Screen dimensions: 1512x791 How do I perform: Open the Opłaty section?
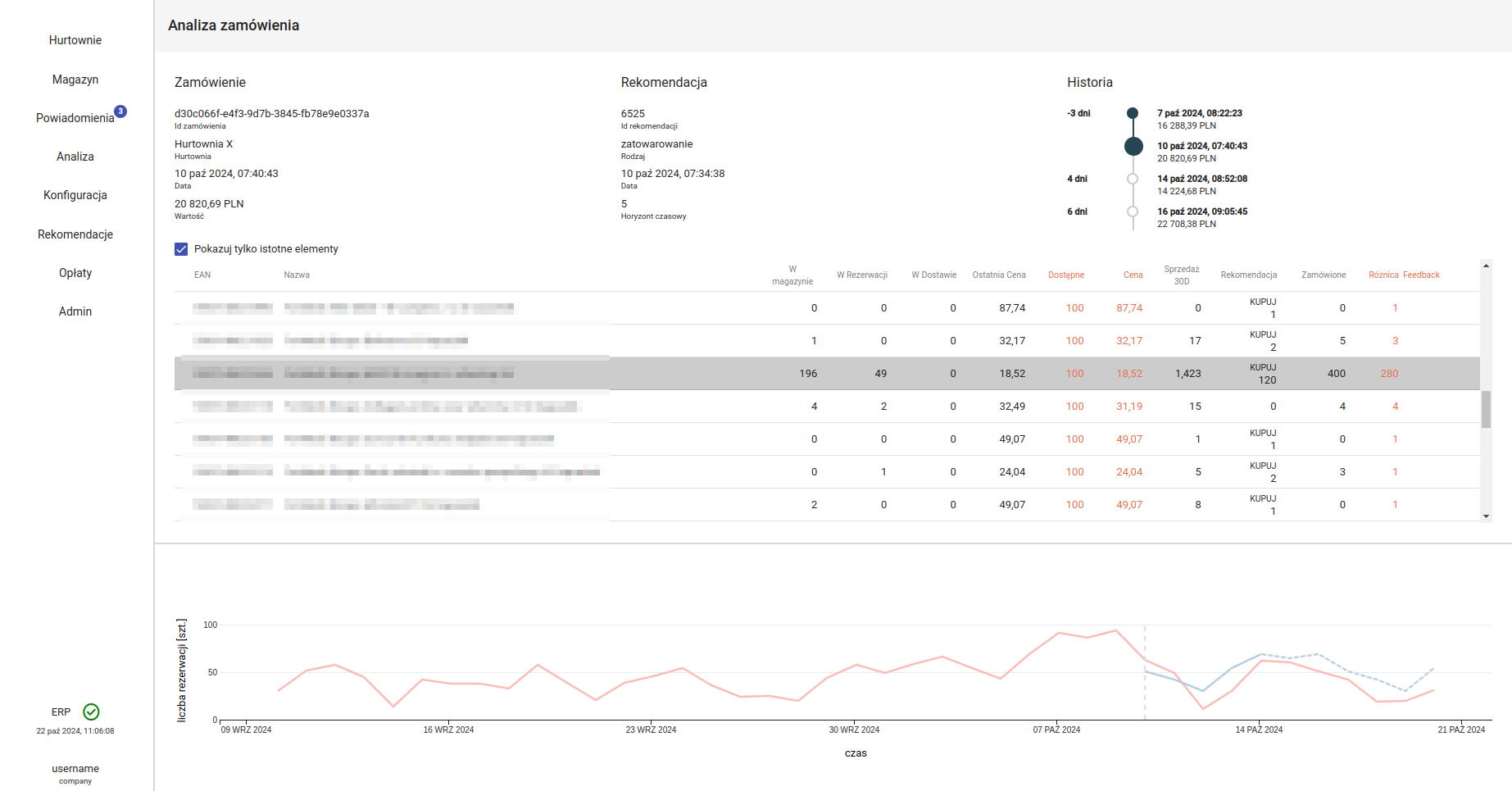pyautogui.click(x=75, y=273)
